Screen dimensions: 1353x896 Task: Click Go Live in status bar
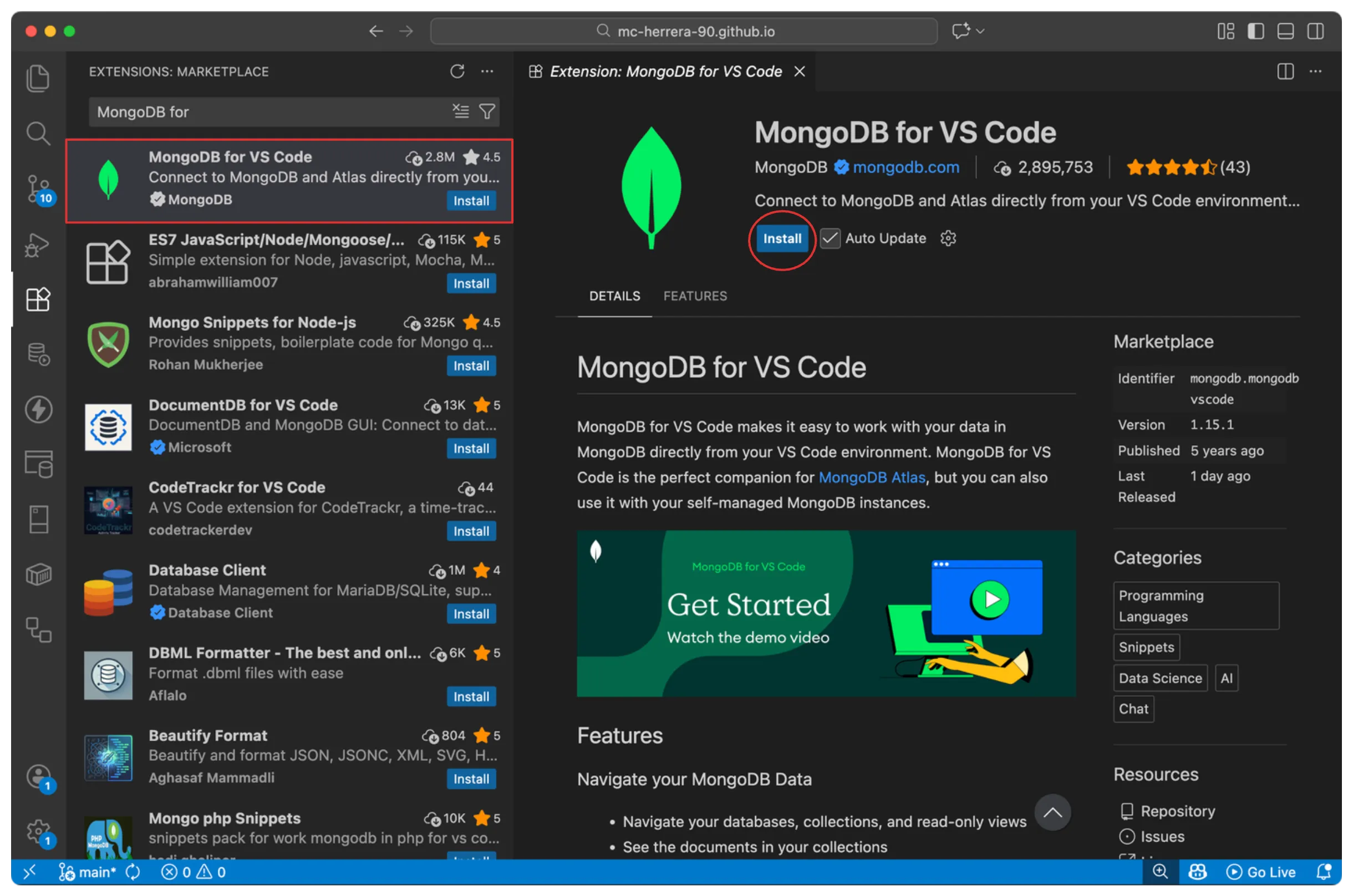click(x=1262, y=872)
